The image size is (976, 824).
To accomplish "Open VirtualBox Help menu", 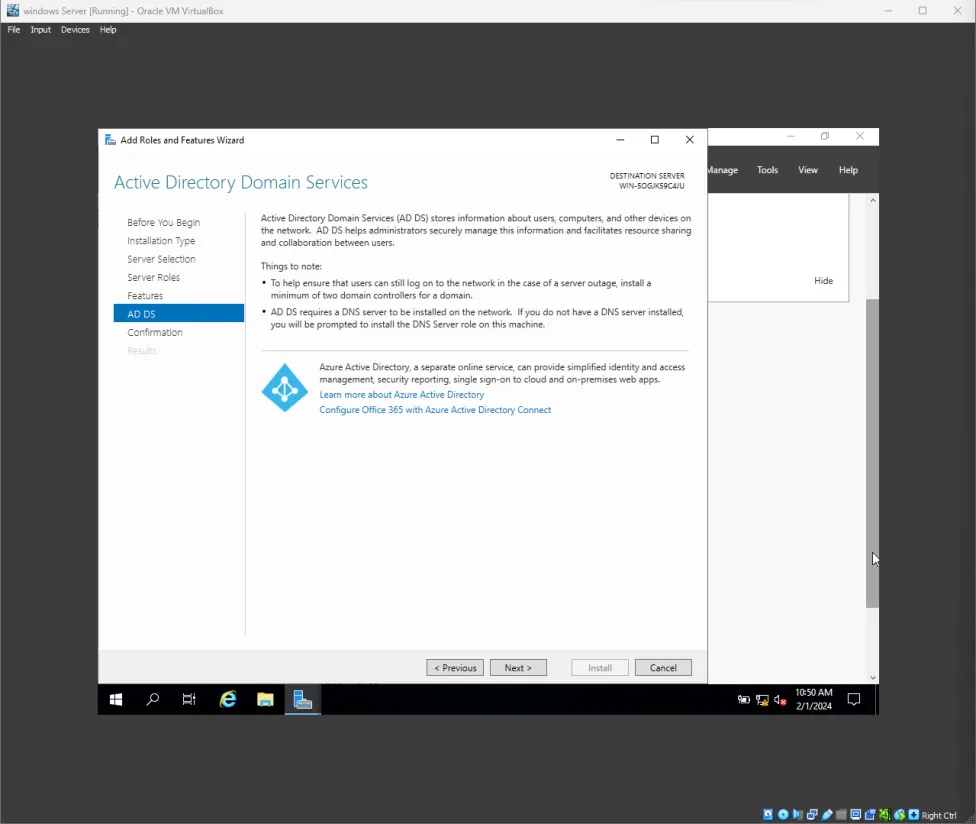I will click(108, 30).
